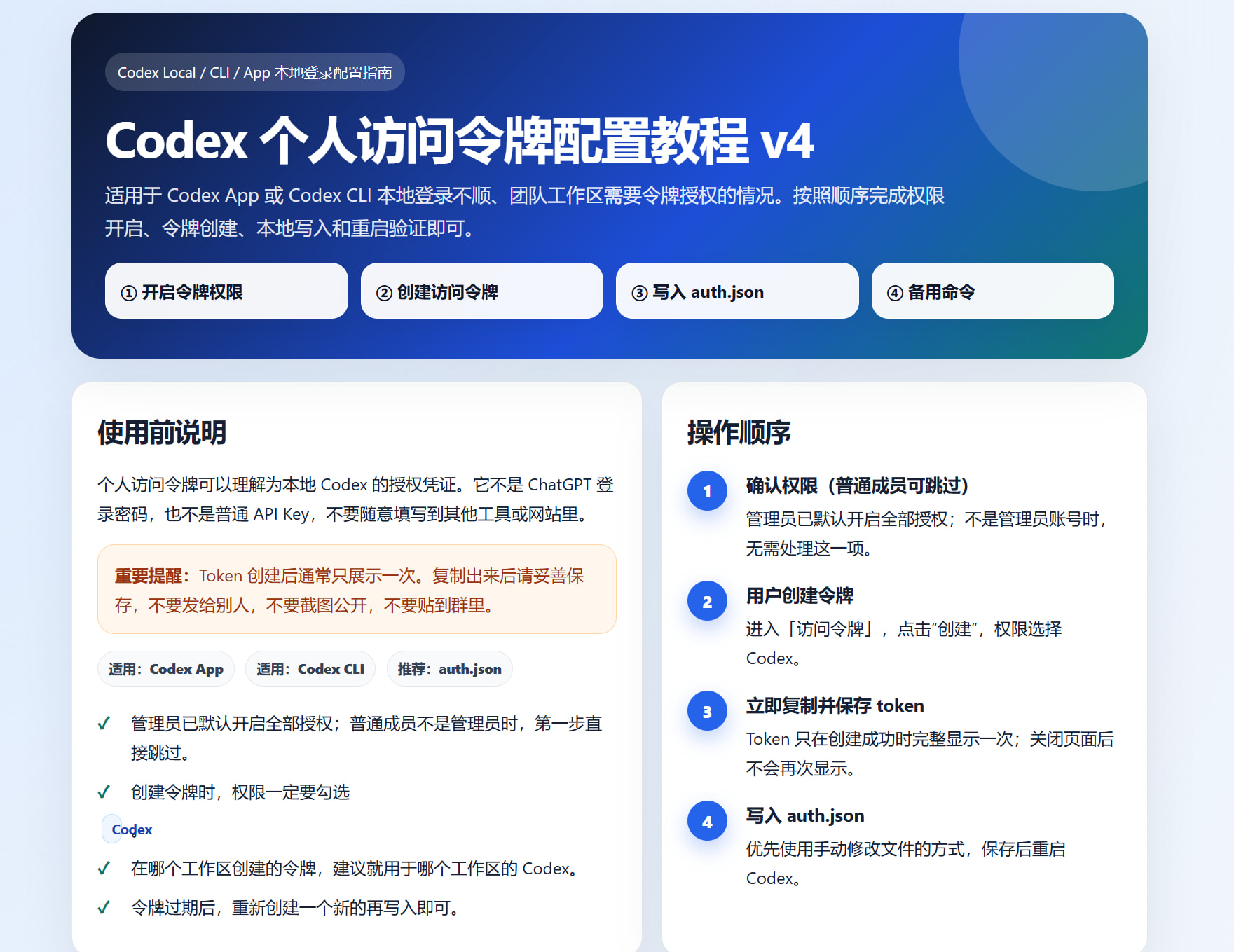Image resolution: width=1234 pixels, height=952 pixels.
Task: Click the description 管理员已默认开启全部授权;不是管理员账号时
Action: 928,533
